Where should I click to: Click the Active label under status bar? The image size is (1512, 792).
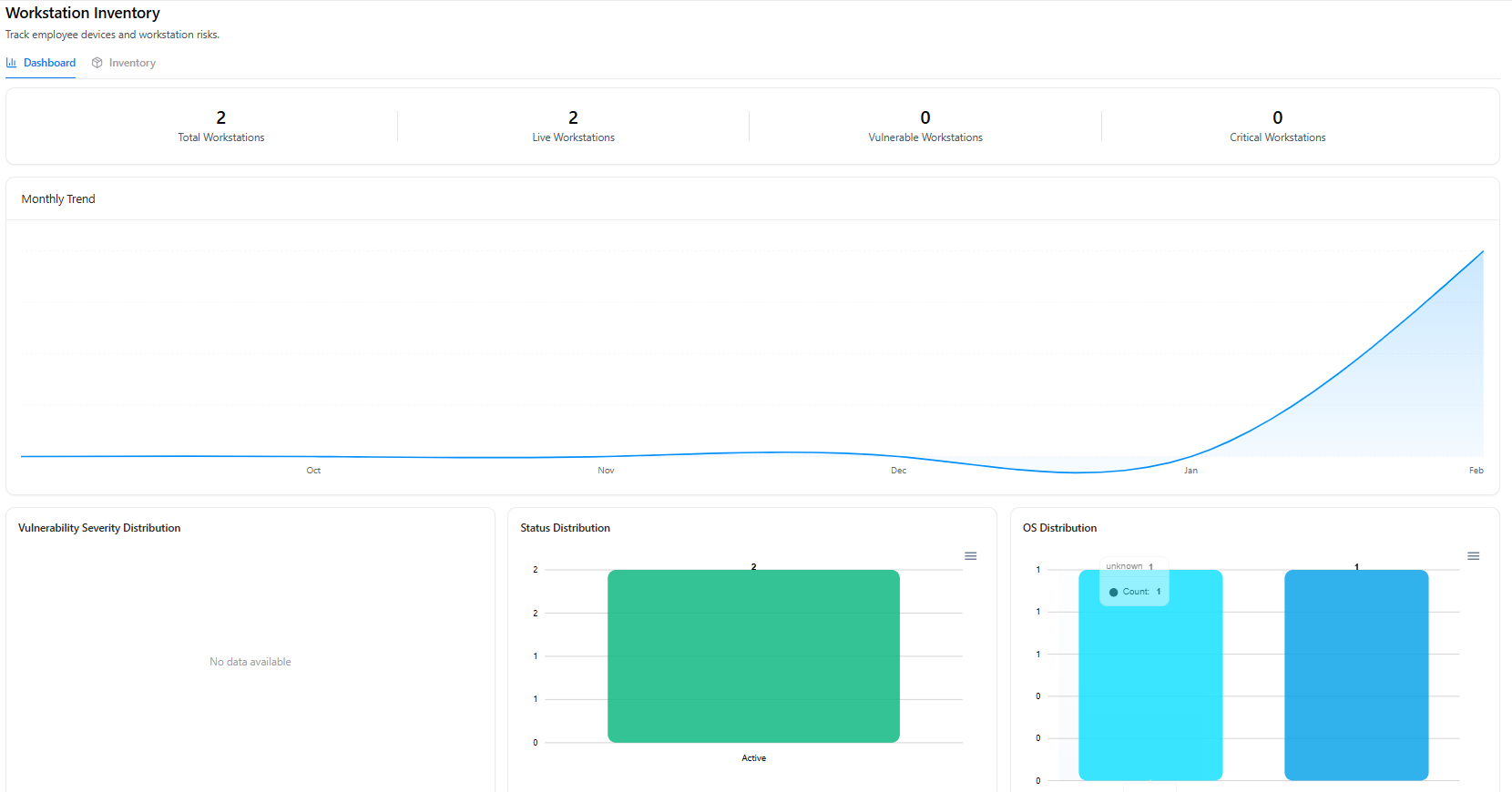753,758
